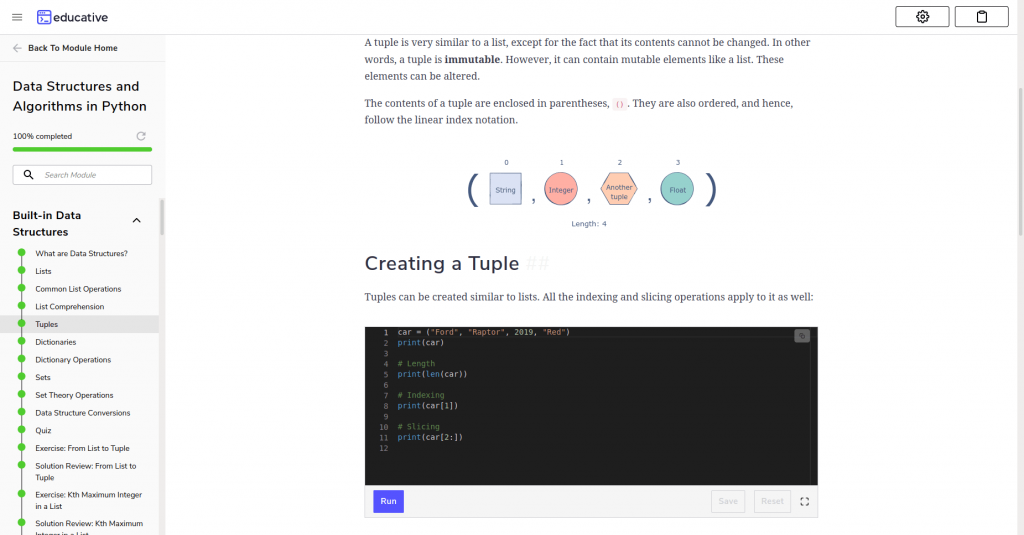Open the Lists lesson

click(43, 271)
